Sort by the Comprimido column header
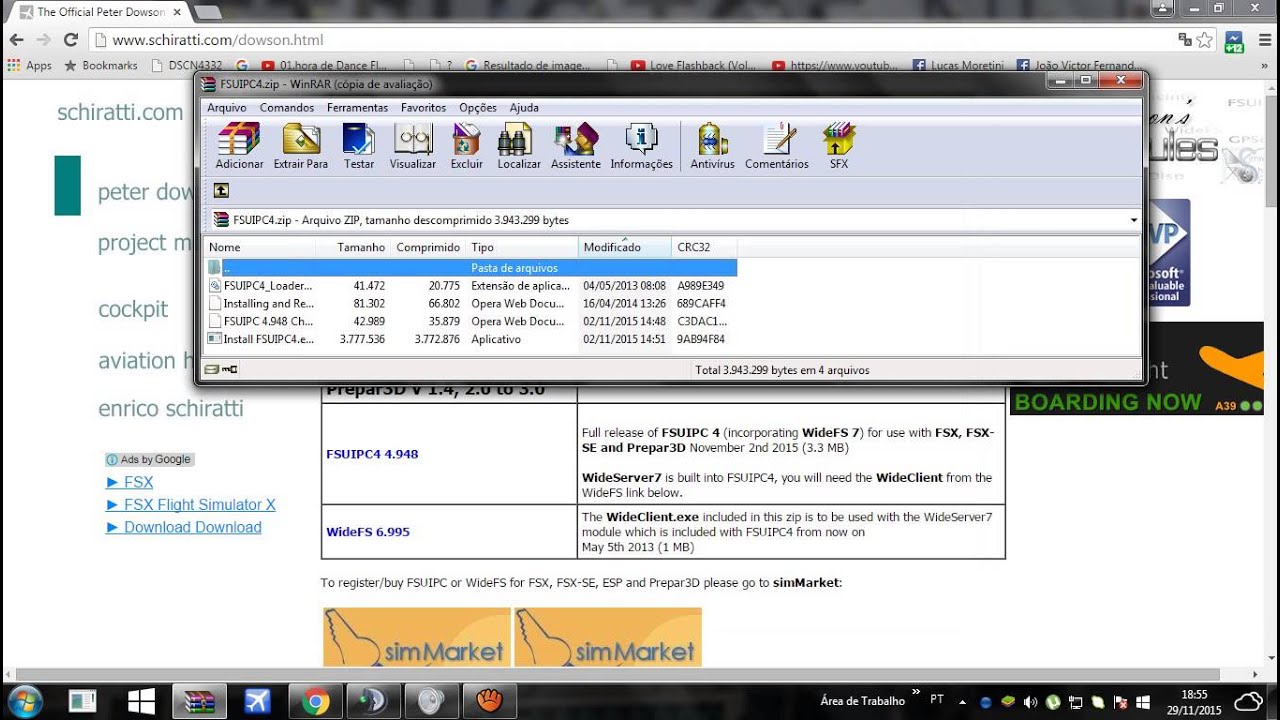 [428, 247]
